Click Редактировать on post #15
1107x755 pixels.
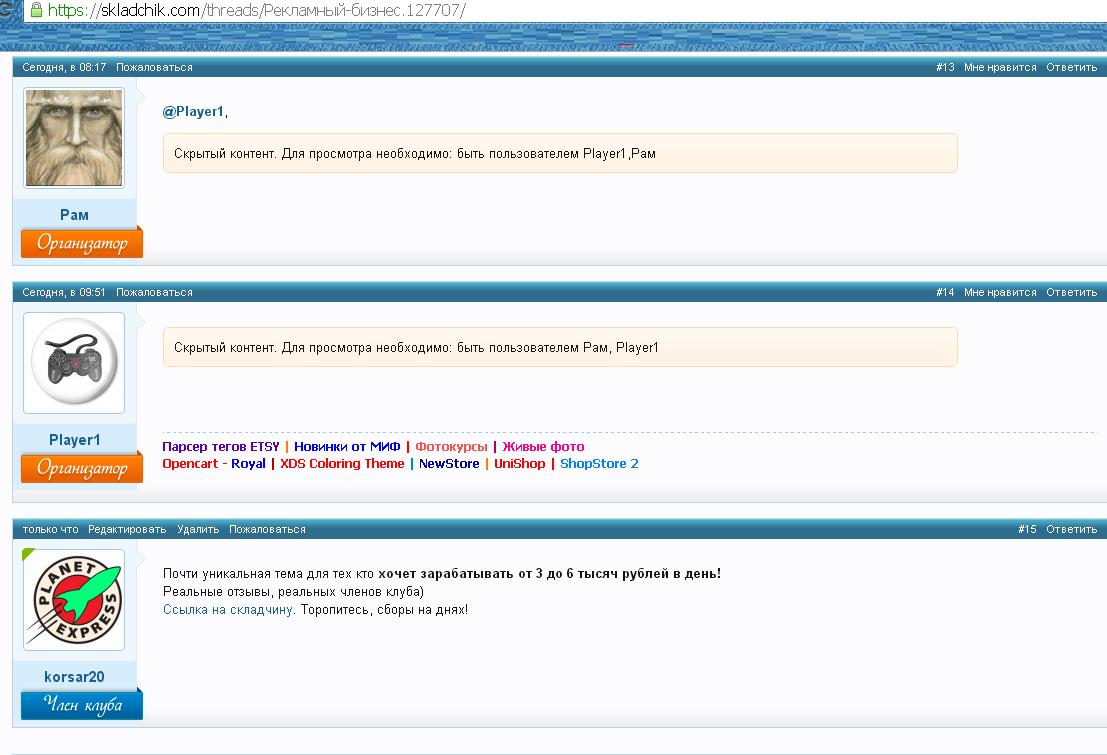(127, 529)
